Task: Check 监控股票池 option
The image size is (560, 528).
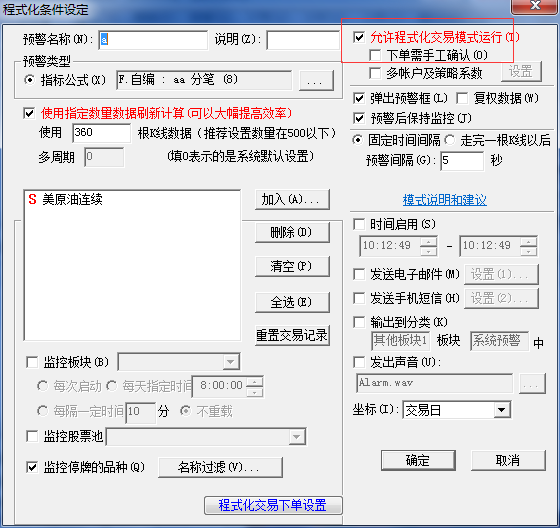Action: click(32, 436)
